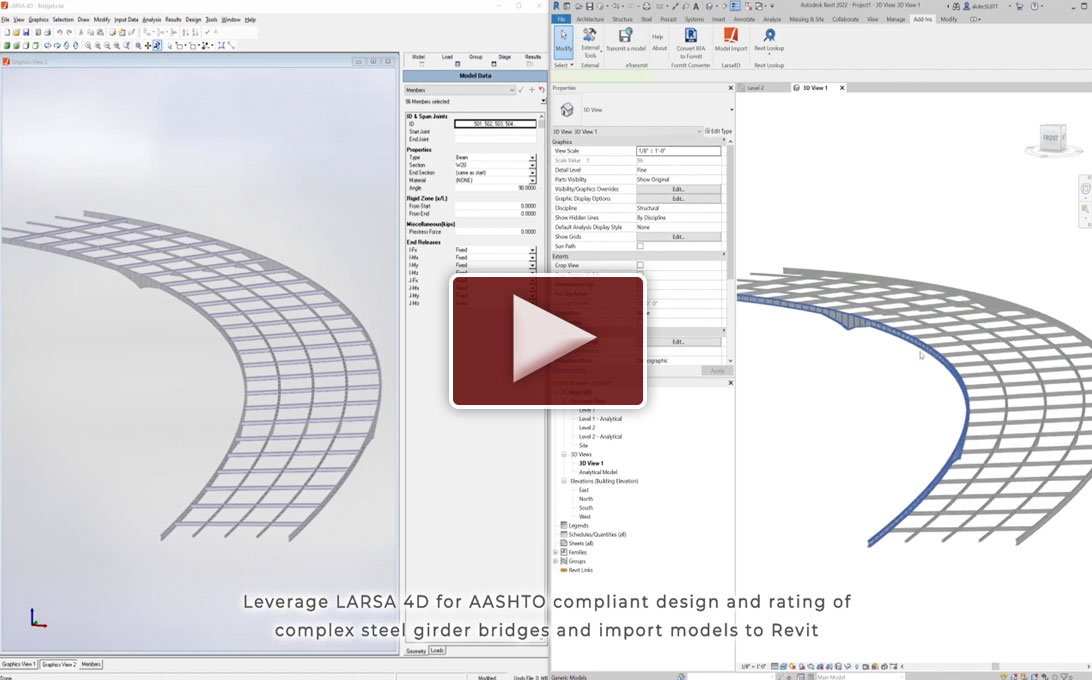Click the plus add icon in Model Data
The width and height of the screenshot is (1092, 680).
531,90
